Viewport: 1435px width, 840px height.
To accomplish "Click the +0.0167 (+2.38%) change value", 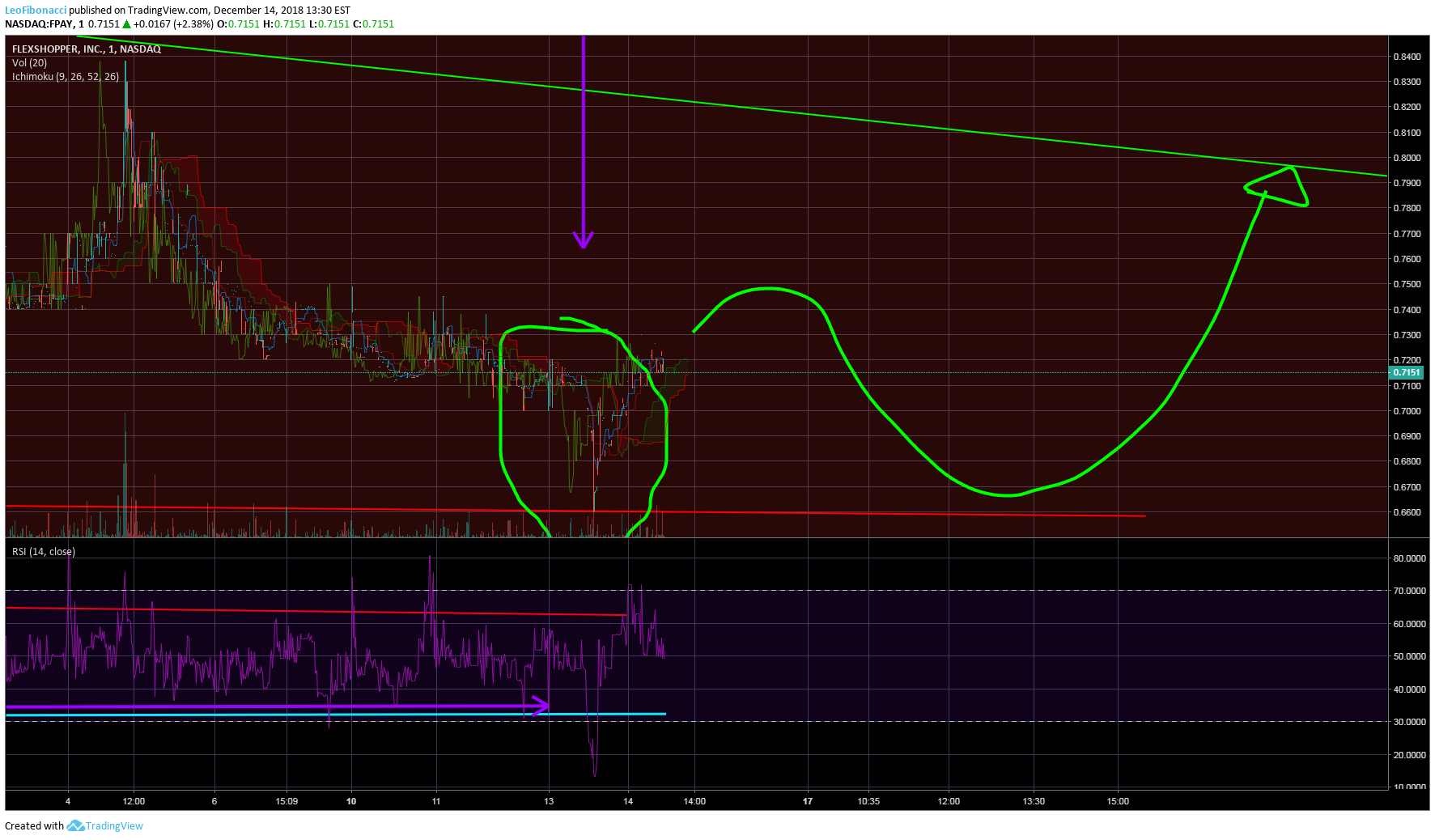I will (x=173, y=24).
